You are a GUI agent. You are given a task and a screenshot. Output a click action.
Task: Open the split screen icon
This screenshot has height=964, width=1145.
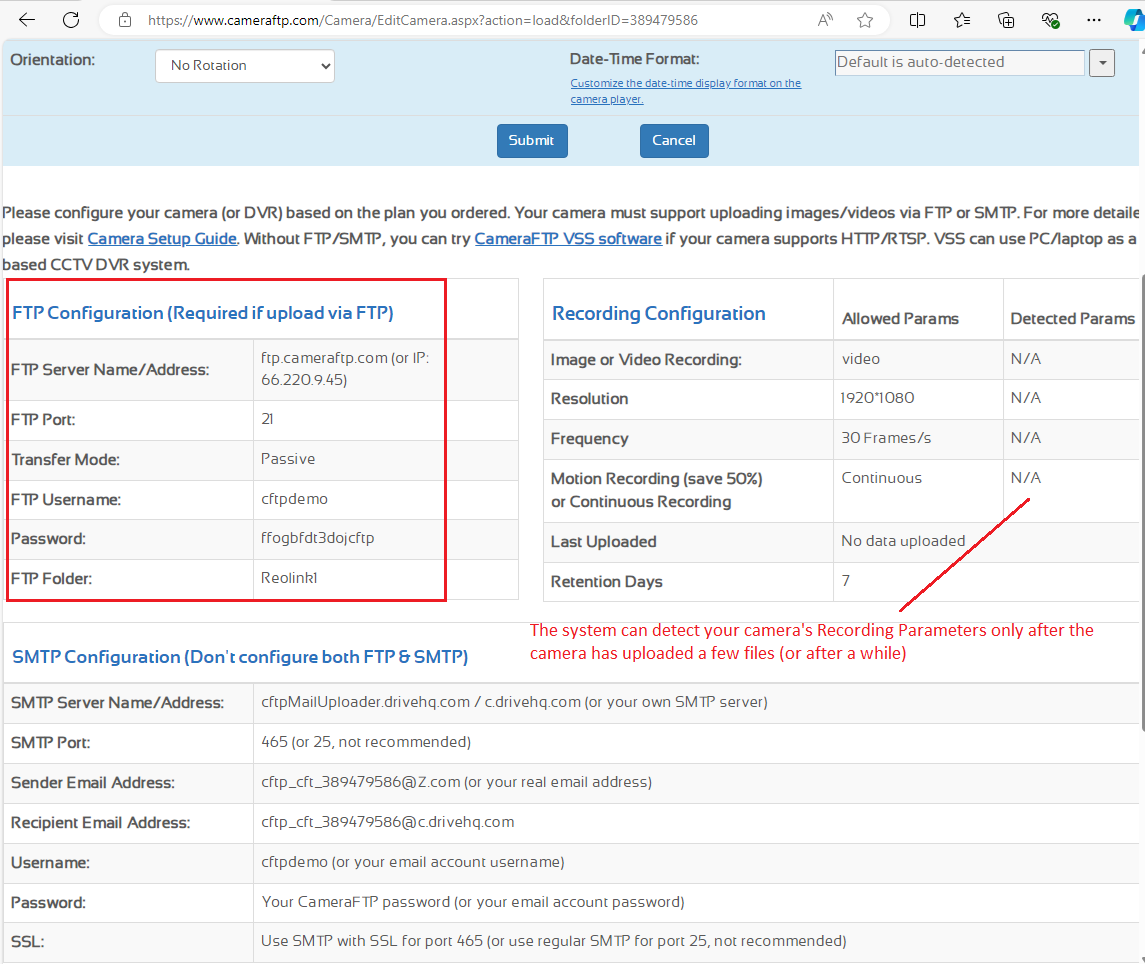click(x=918, y=20)
